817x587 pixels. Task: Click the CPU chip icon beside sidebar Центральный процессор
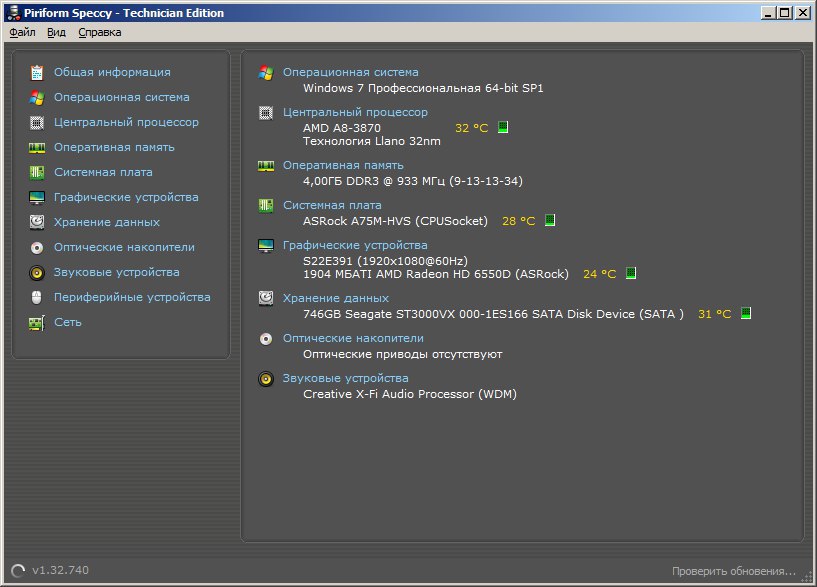click(x=36, y=122)
